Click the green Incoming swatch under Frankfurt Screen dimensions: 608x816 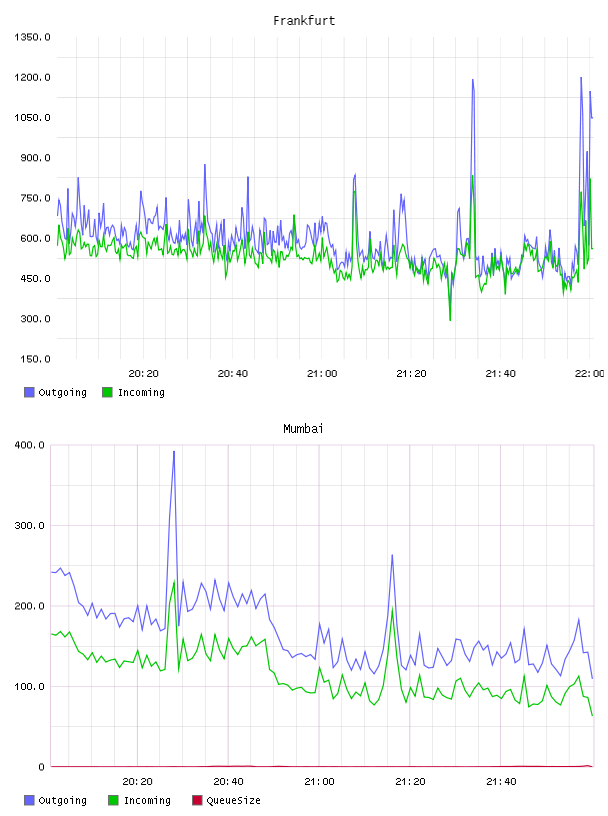(x=107, y=392)
